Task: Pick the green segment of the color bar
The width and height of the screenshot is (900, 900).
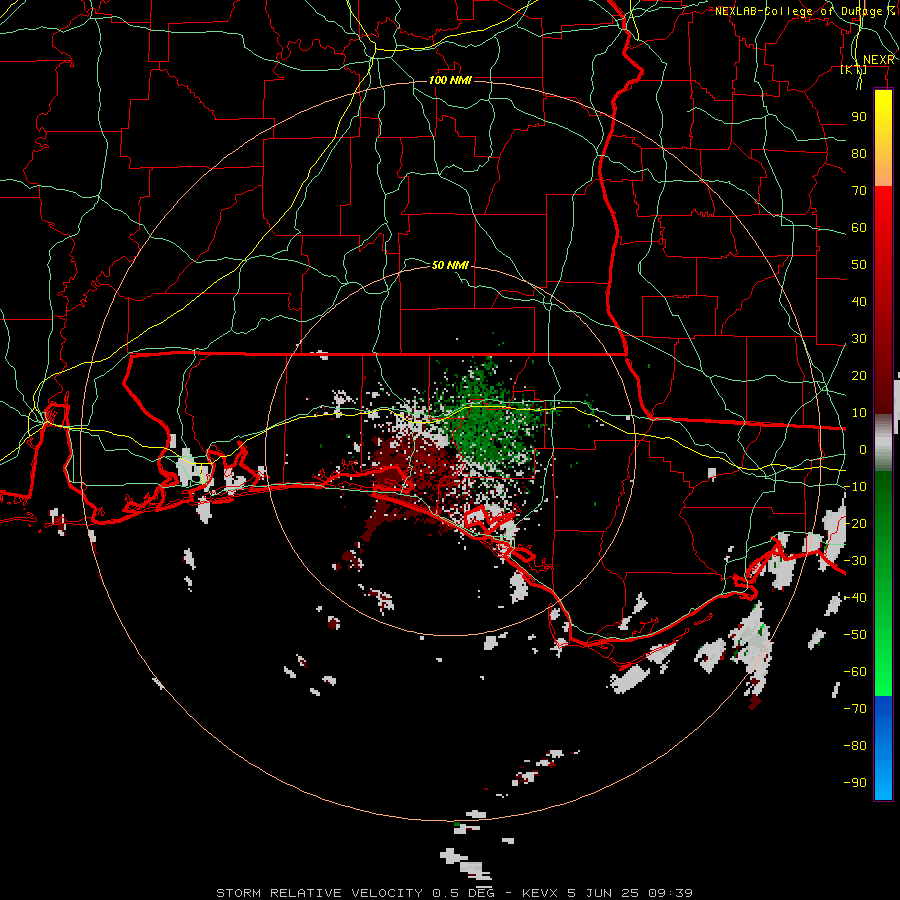Action: [883, 584]
